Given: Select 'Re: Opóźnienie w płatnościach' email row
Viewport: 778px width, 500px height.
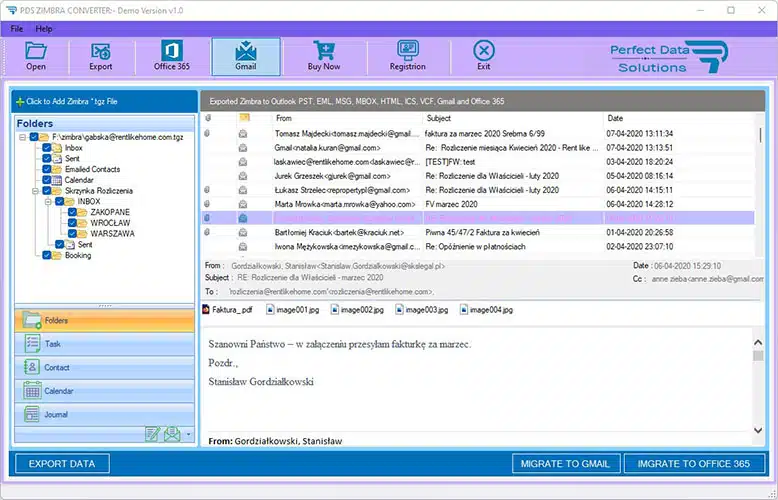Looking at the screenshot, I should coord(478,247).
